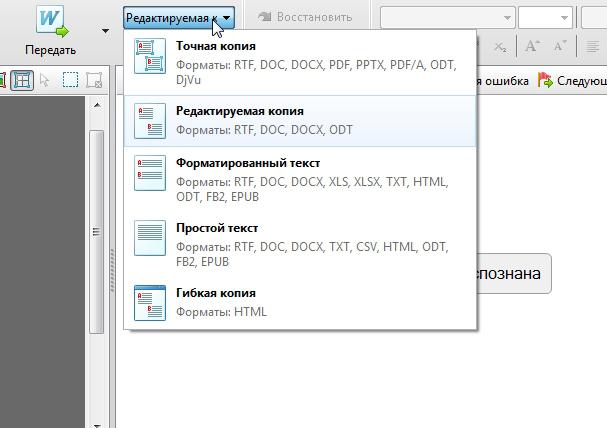607x428 pixels.
Task: Select the Редактируемая копия option
Action: pos(300,120)
